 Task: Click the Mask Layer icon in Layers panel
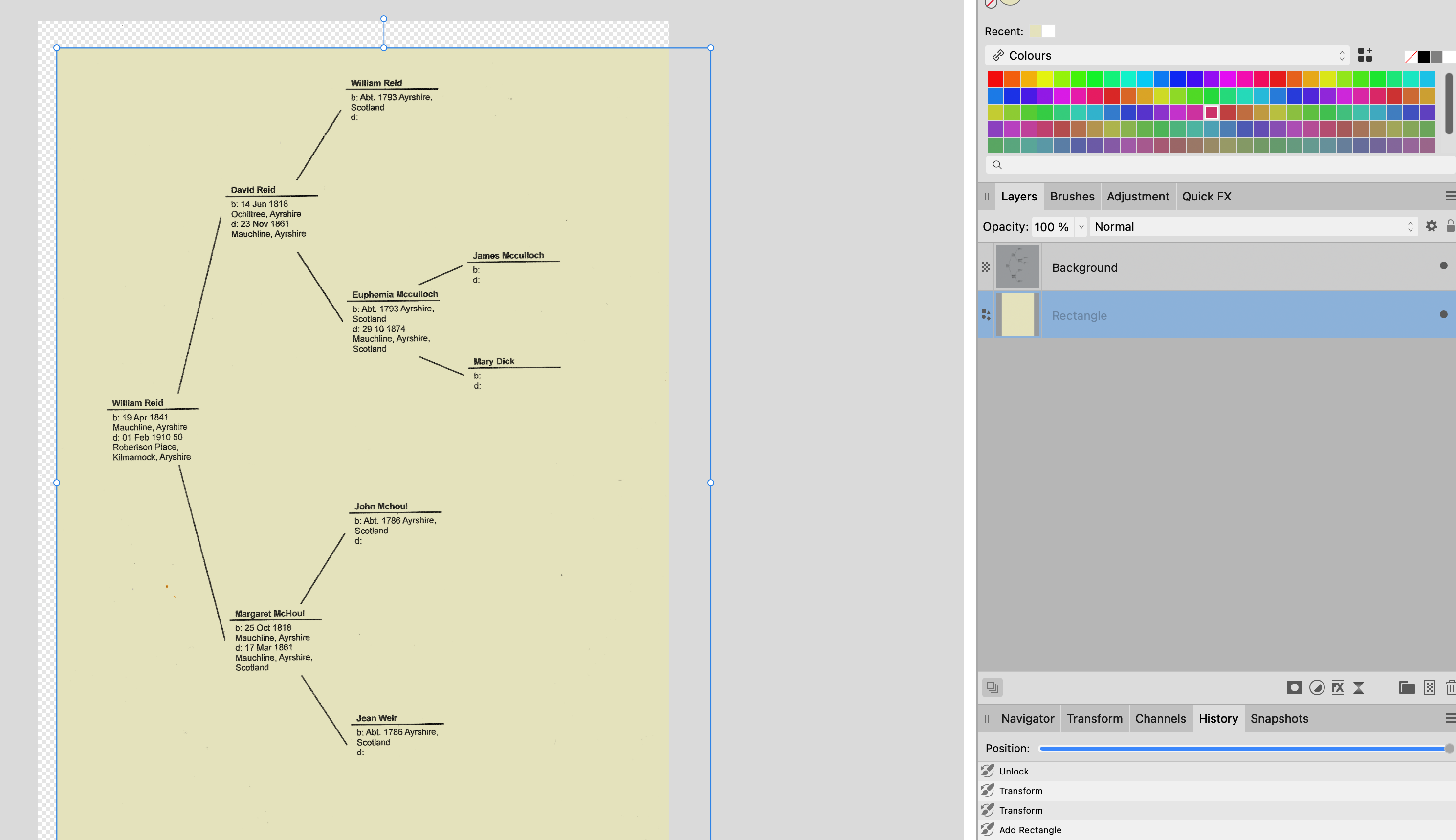1294,687
